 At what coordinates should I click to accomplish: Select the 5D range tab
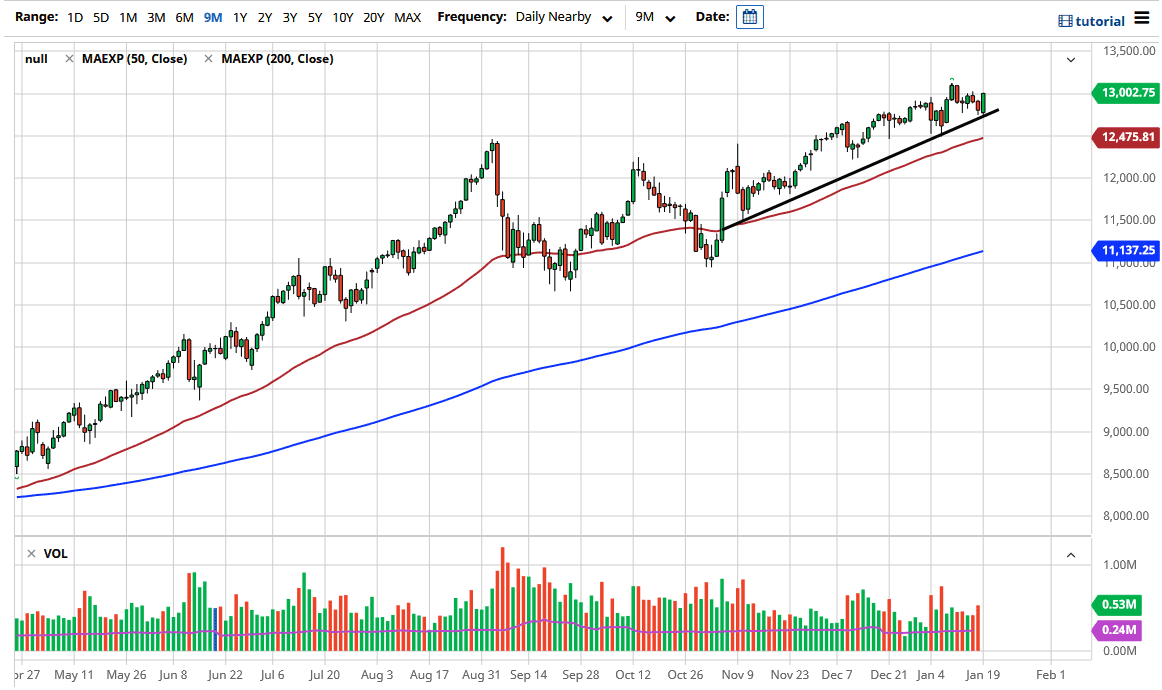[100, 17]
